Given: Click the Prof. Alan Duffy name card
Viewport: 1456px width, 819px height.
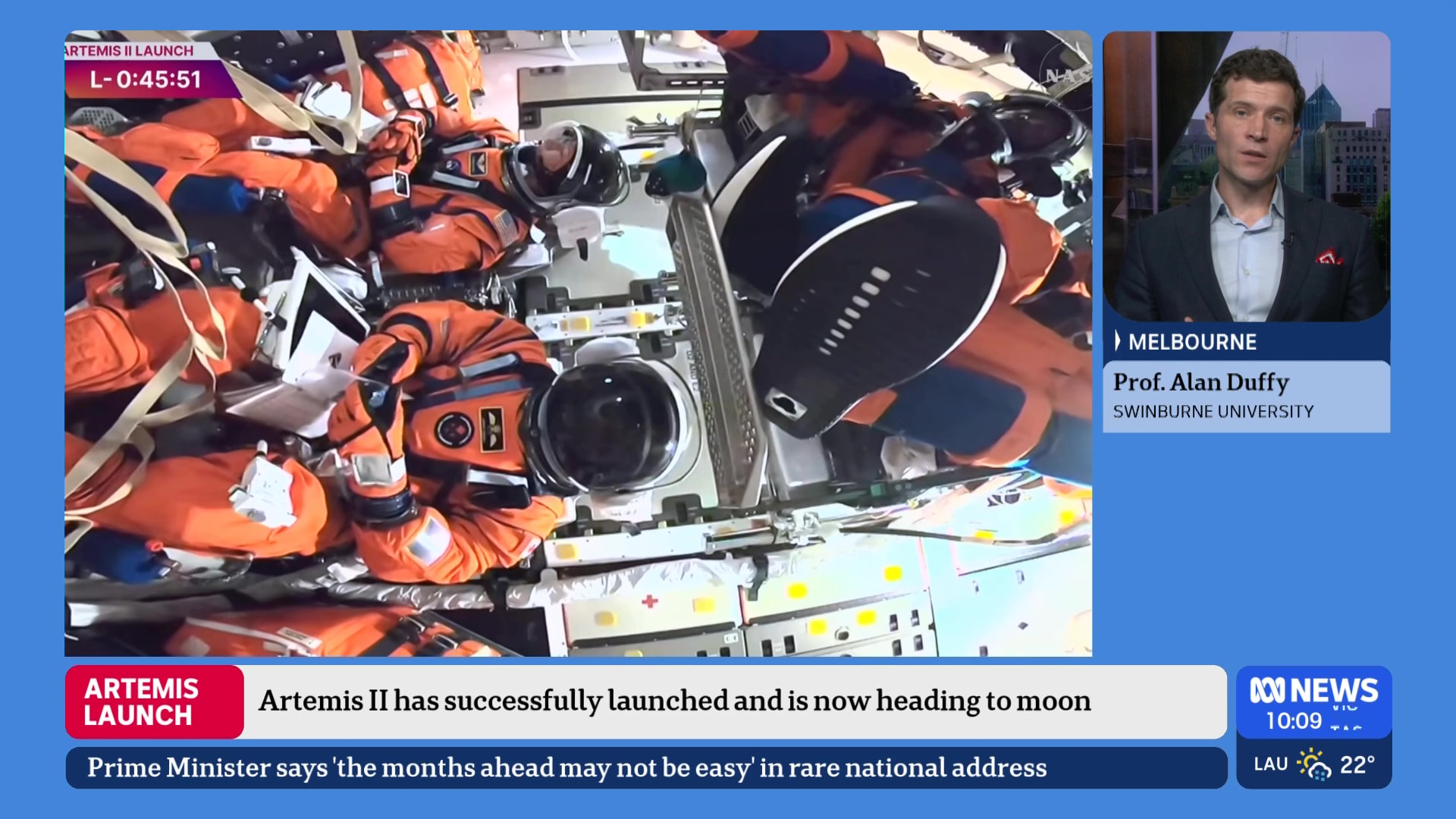Looking at the screenshot, I should (1200, 382).
